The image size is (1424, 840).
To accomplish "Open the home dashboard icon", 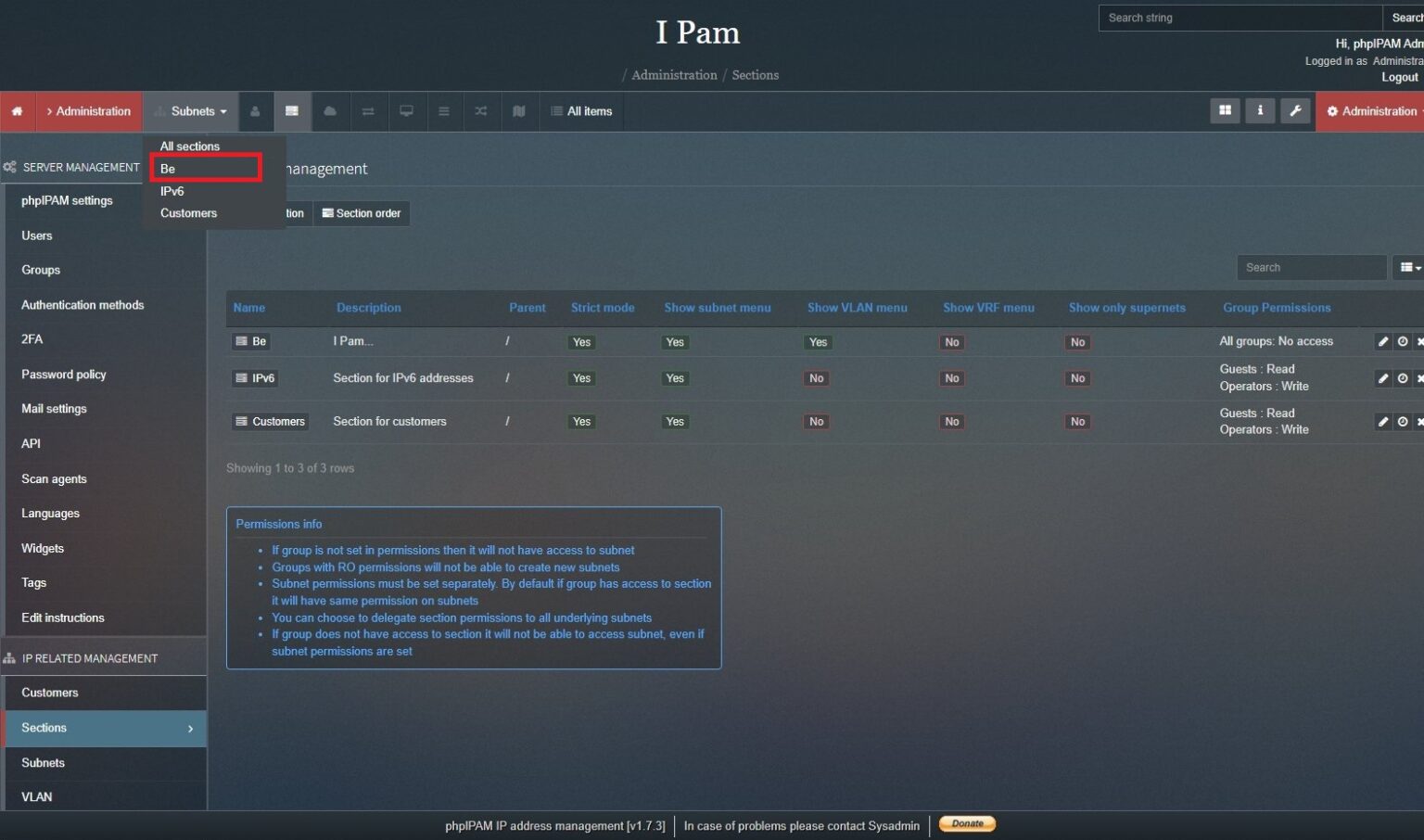I will pyautogui.click(x=17, y=111).
